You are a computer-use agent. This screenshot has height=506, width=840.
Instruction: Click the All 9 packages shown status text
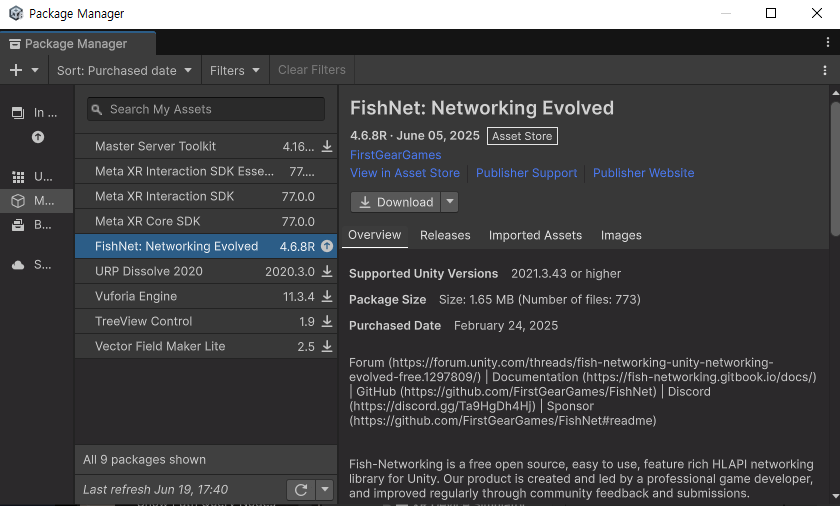click(144, 460)
